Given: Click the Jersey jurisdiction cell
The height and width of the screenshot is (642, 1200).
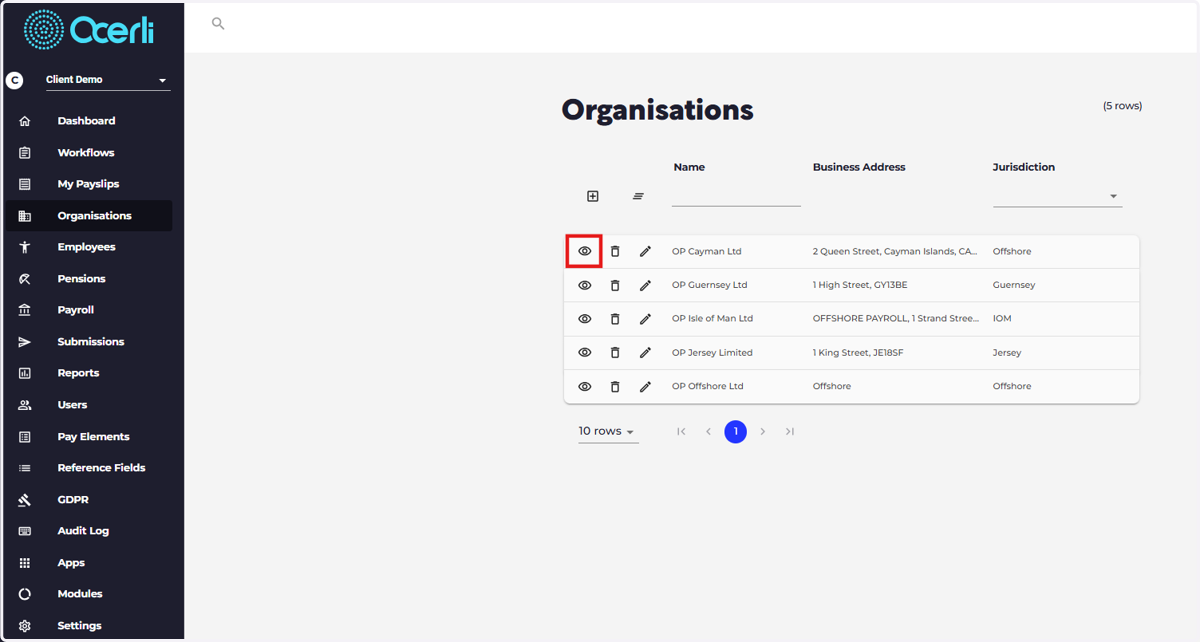Looking at the screenshot, I should pyautogui.click(x=1007, y=353).
